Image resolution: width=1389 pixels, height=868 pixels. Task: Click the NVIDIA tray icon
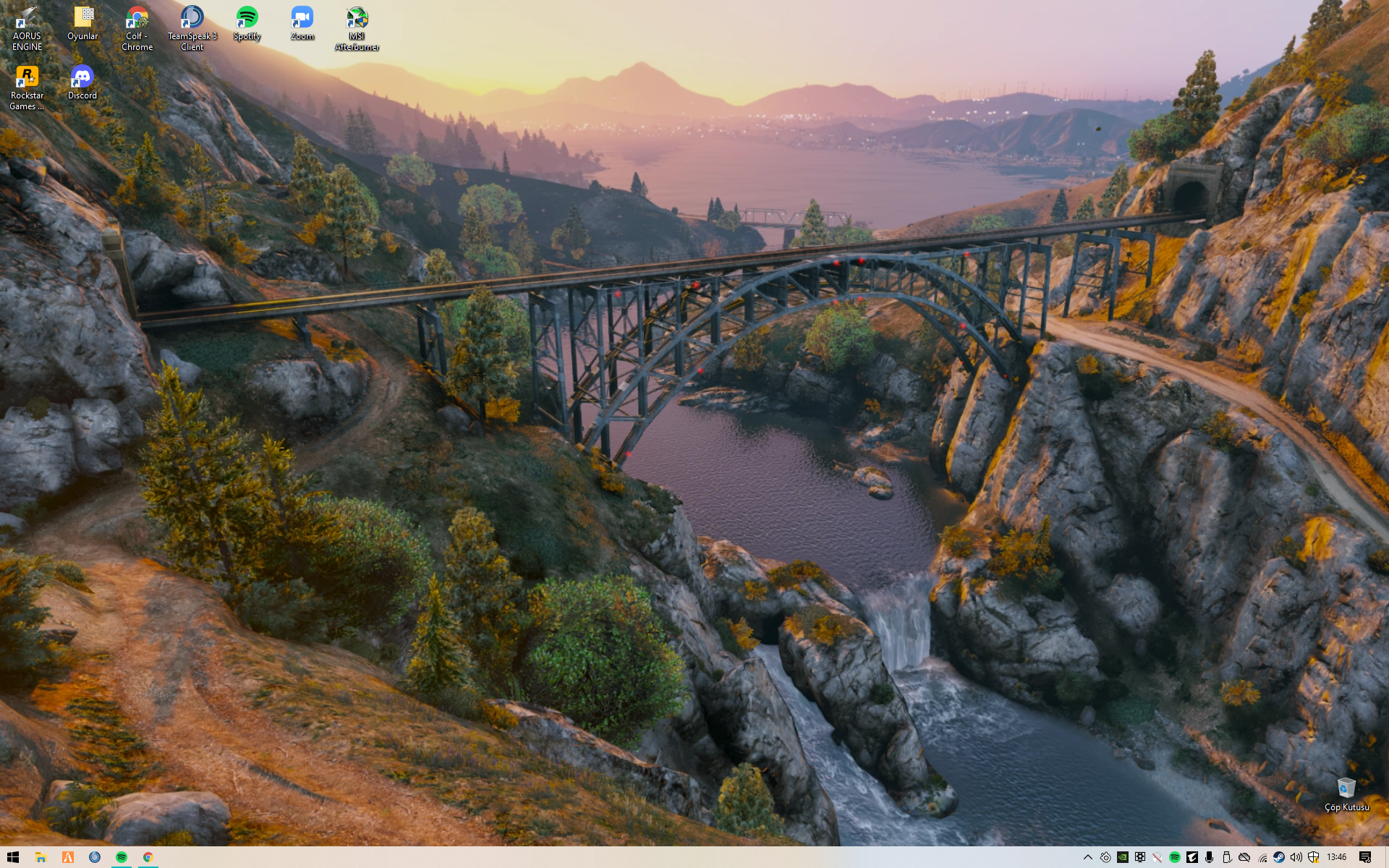pyautogui.click(x=1123, y=857)
